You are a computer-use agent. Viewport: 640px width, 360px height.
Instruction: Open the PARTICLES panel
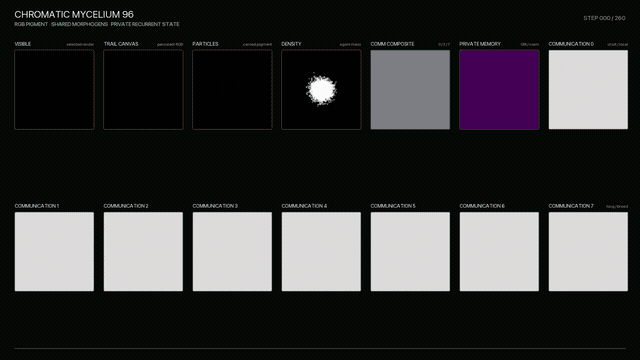pos(232,90)
